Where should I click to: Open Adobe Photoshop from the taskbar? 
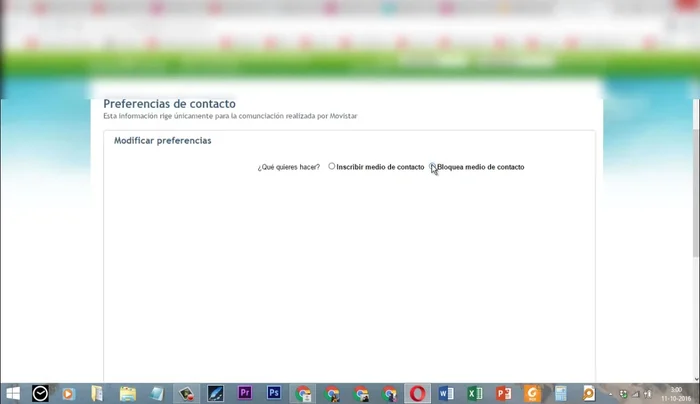click(274, 393)
